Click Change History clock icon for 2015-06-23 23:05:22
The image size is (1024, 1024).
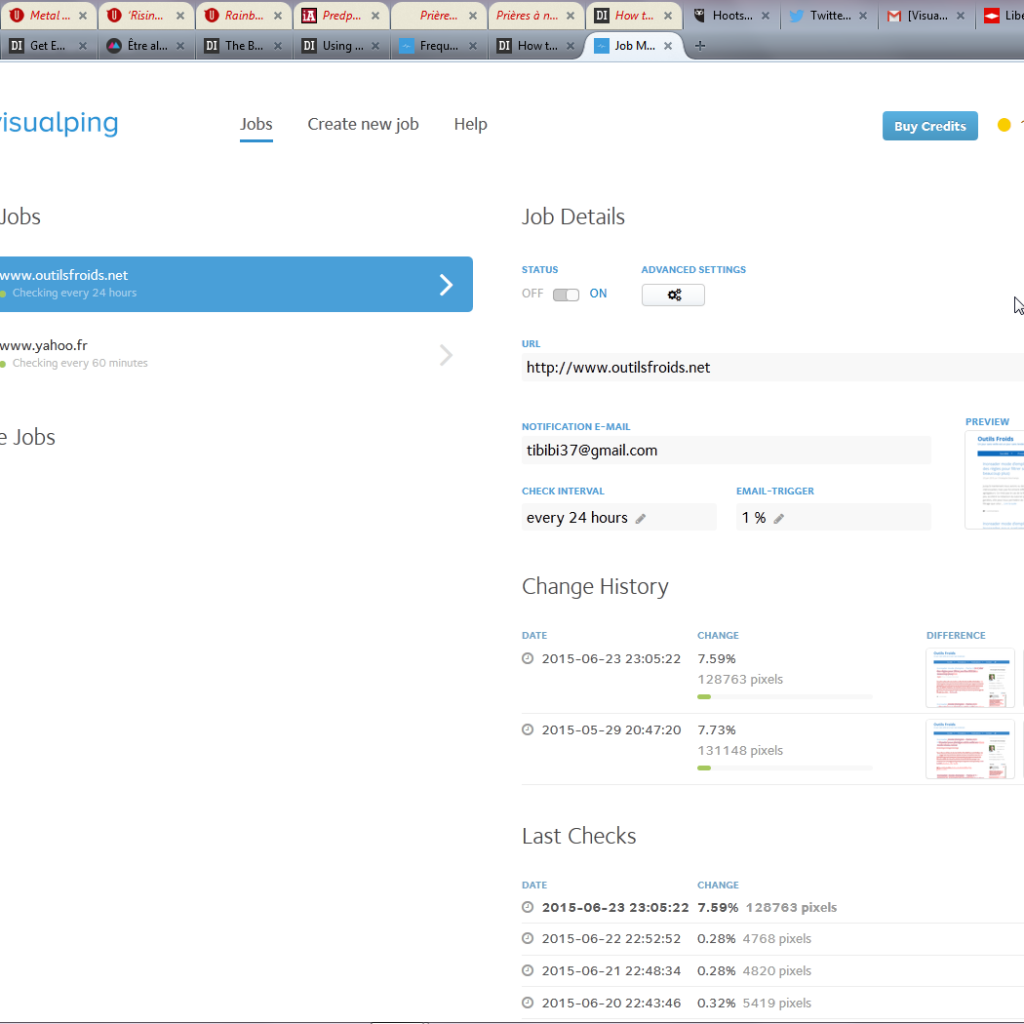[528, 658]
